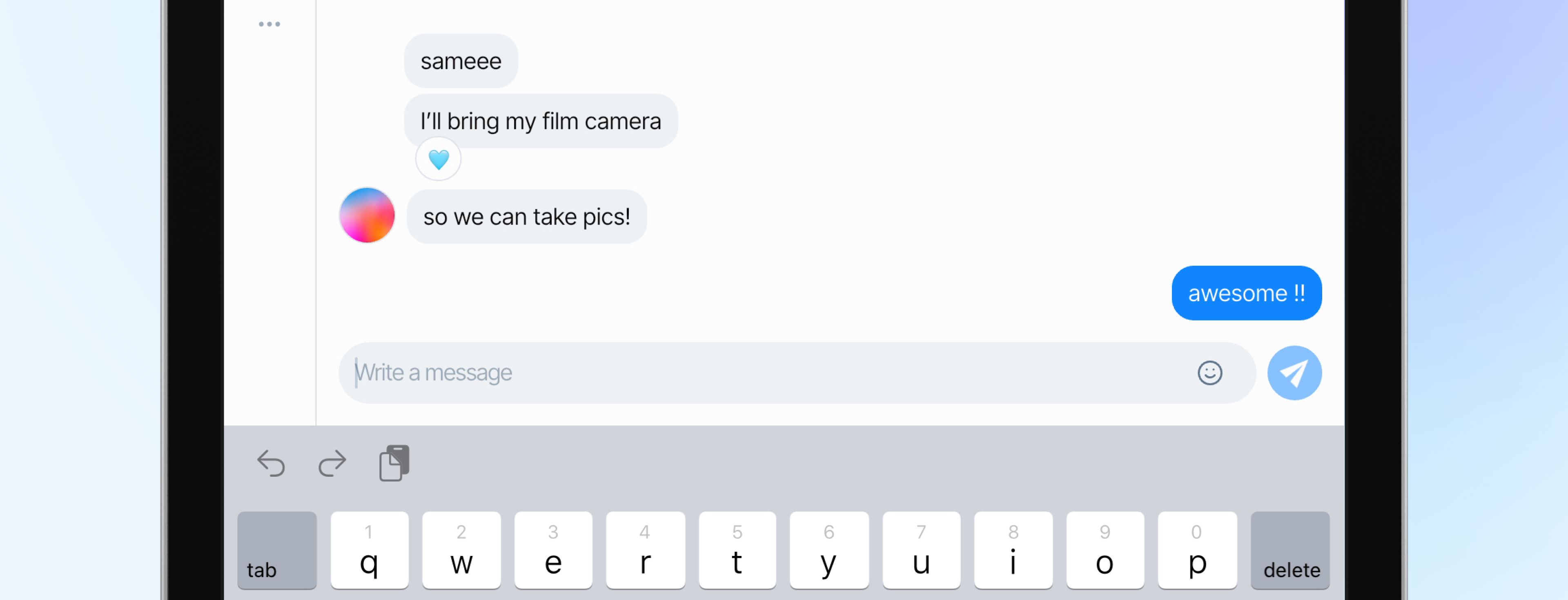This screenshot has height=600, width=1568.
Task: Send message with paper plane button
Action: [x=1294, y=373]
